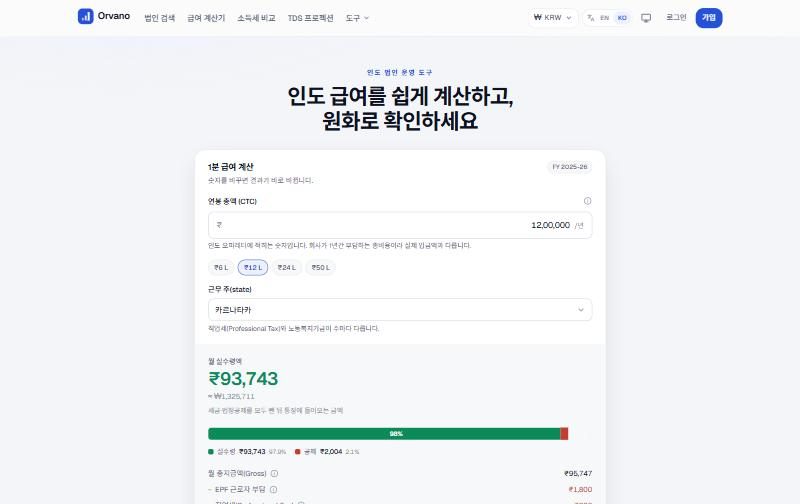Click the Orvano logo icon
The height and width of the screenshot is (504, 800).
85,16
